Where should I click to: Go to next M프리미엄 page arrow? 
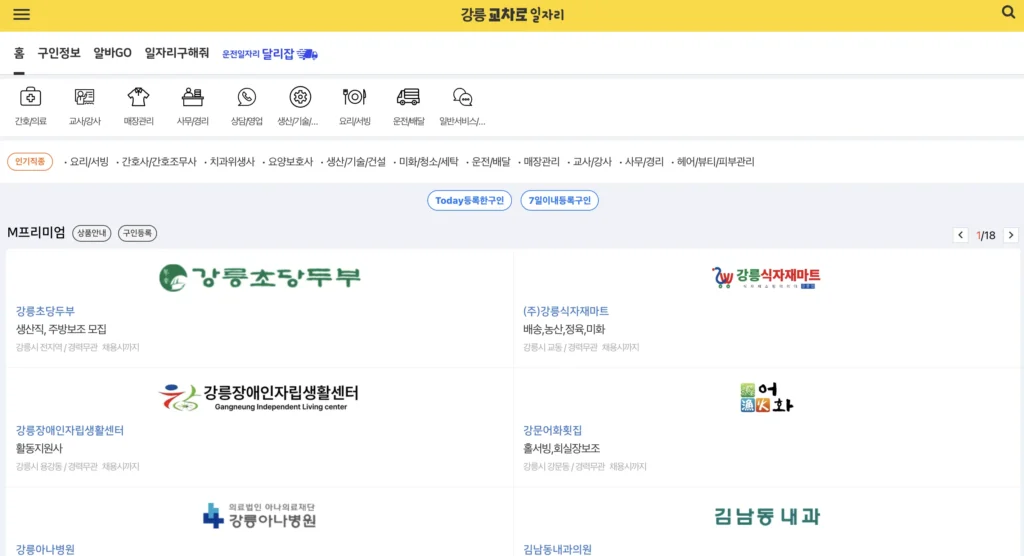click(1011, 235)
